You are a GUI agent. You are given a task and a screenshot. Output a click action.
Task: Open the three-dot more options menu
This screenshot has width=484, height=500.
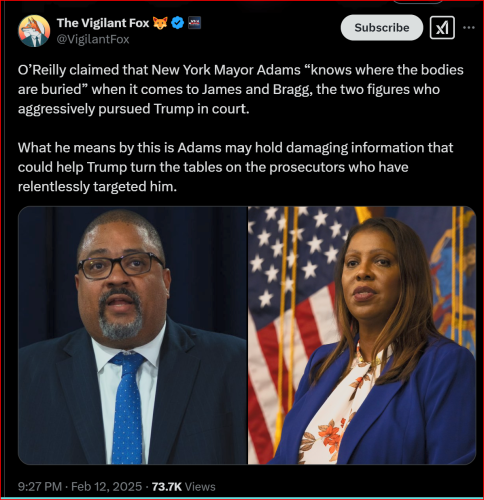(x=469, y=28)
